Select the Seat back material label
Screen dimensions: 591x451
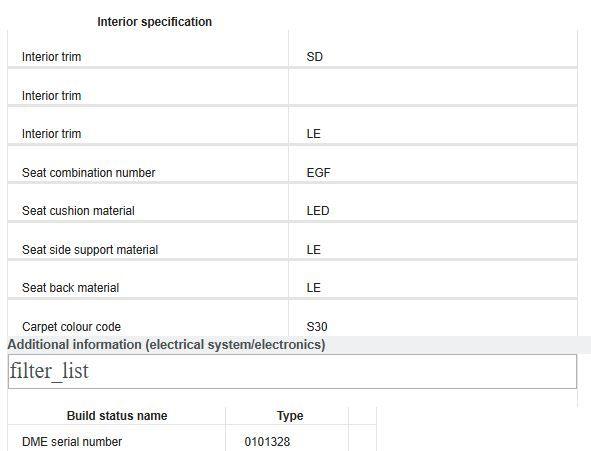70,288
